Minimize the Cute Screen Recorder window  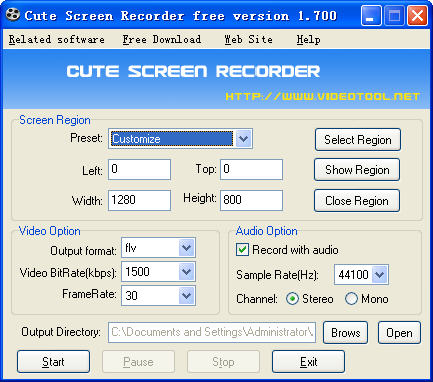[x=371, y=15]
